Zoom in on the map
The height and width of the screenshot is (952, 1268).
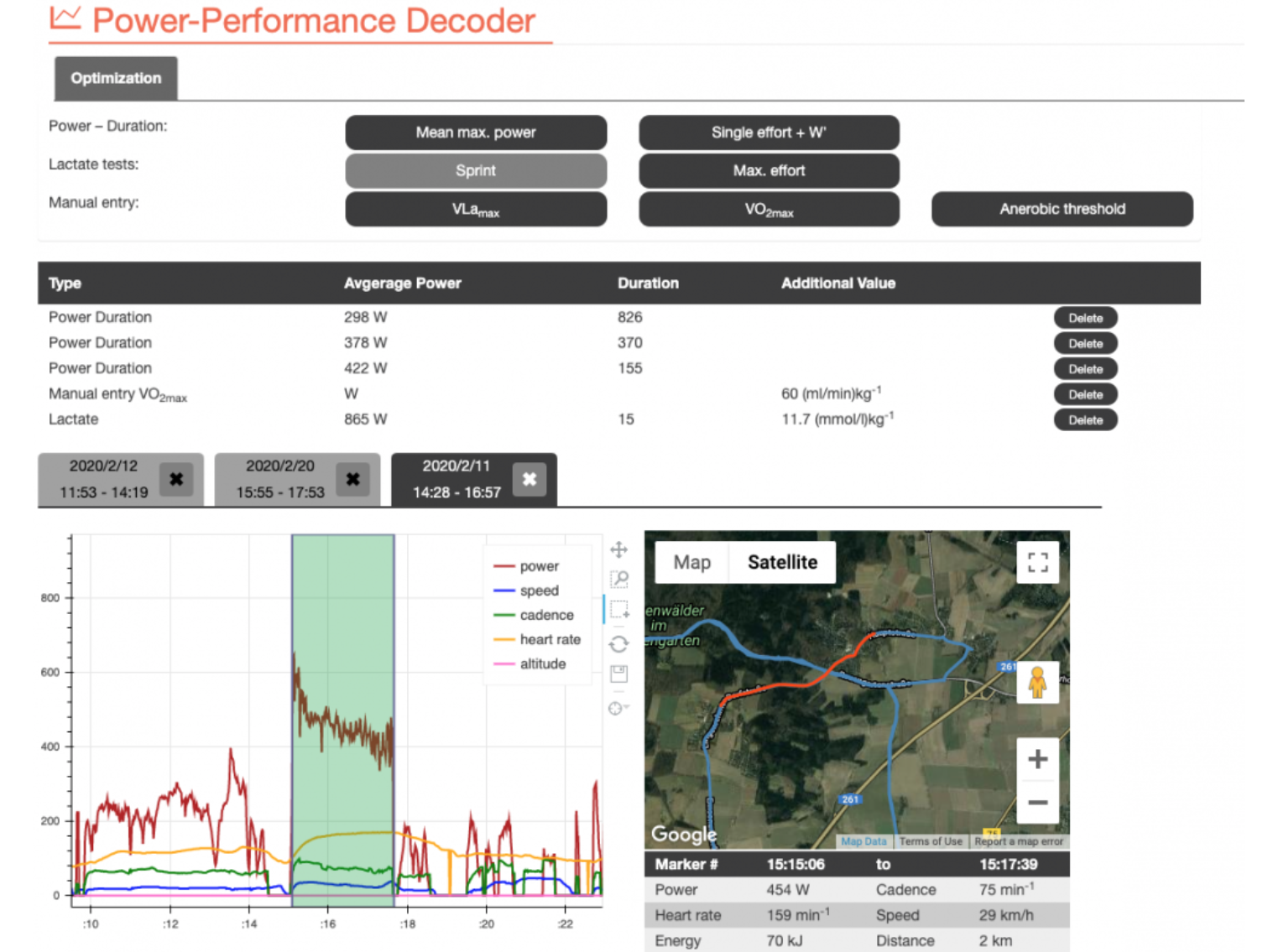point(1037,759)
